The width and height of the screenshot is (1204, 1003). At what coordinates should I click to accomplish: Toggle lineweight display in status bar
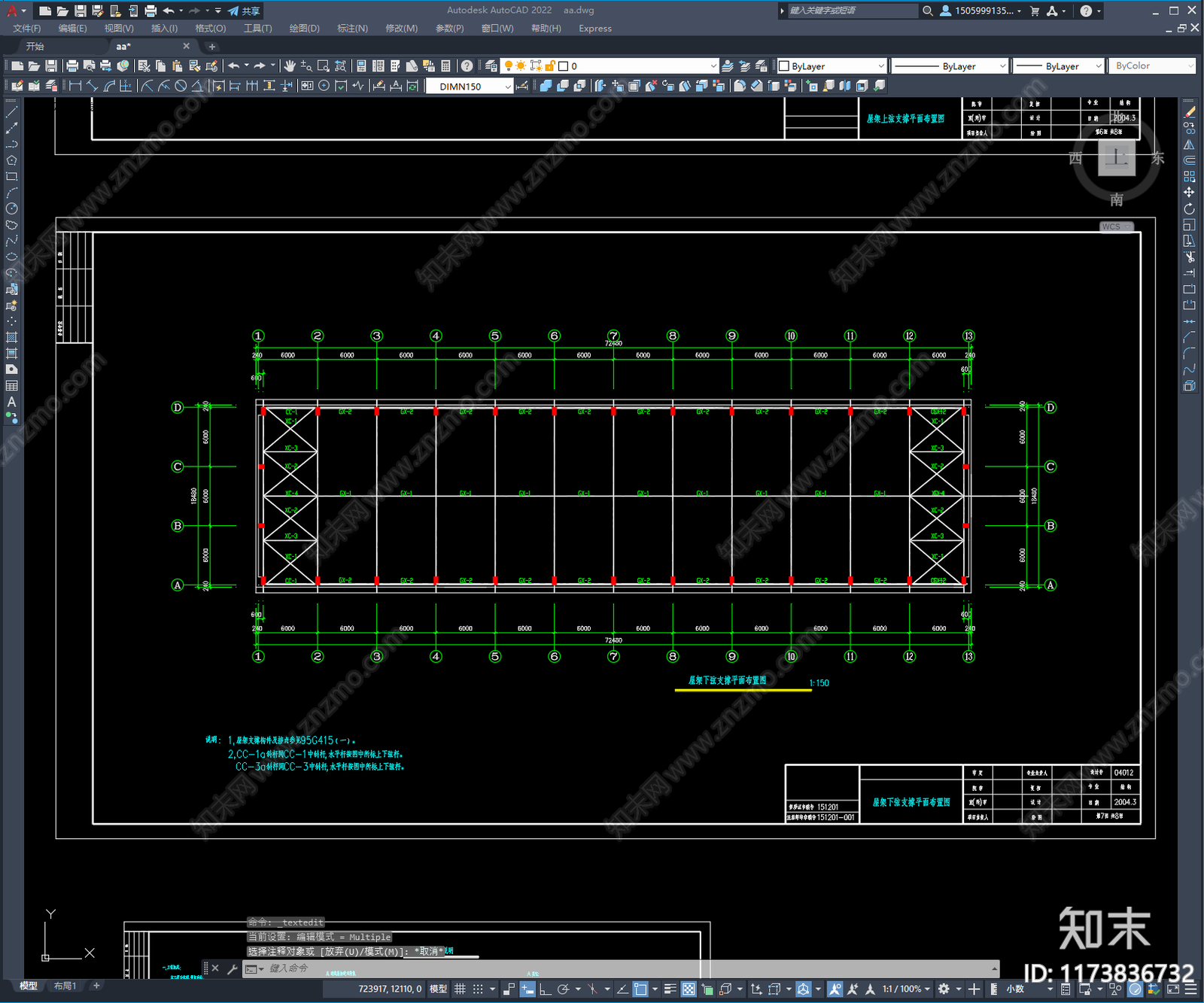[670, 989]
